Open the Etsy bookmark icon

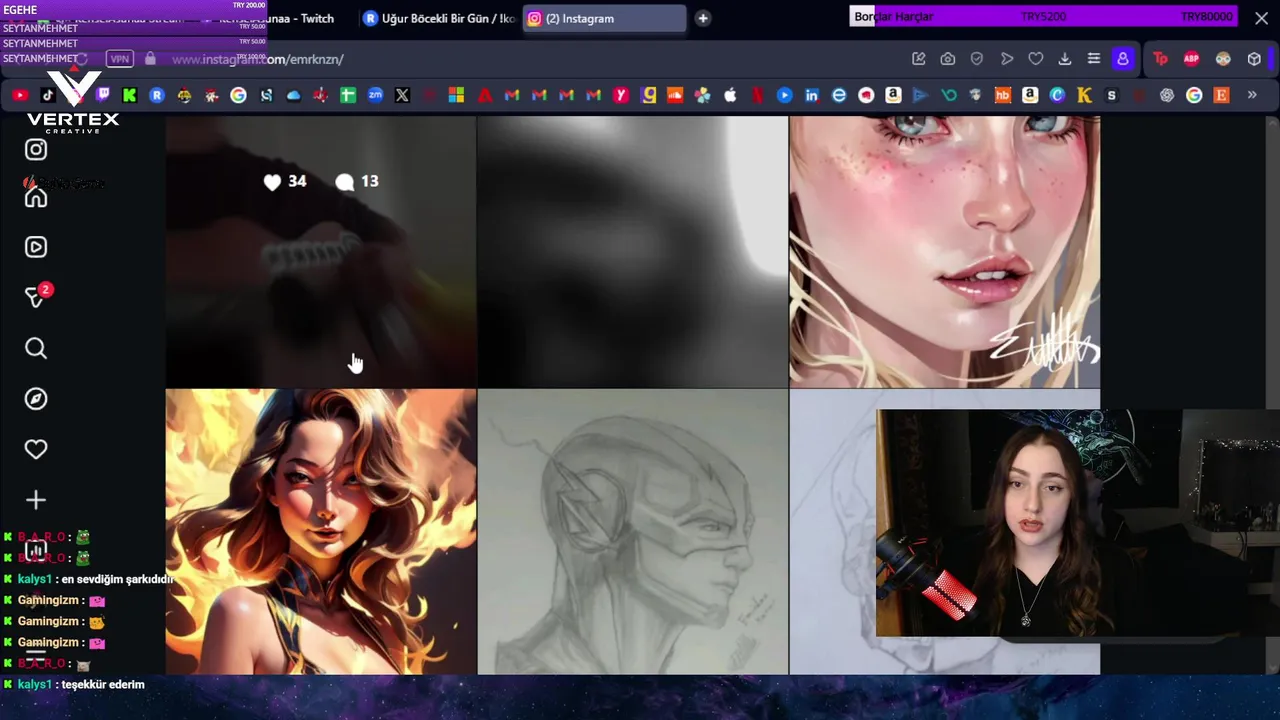point(1221,95)
